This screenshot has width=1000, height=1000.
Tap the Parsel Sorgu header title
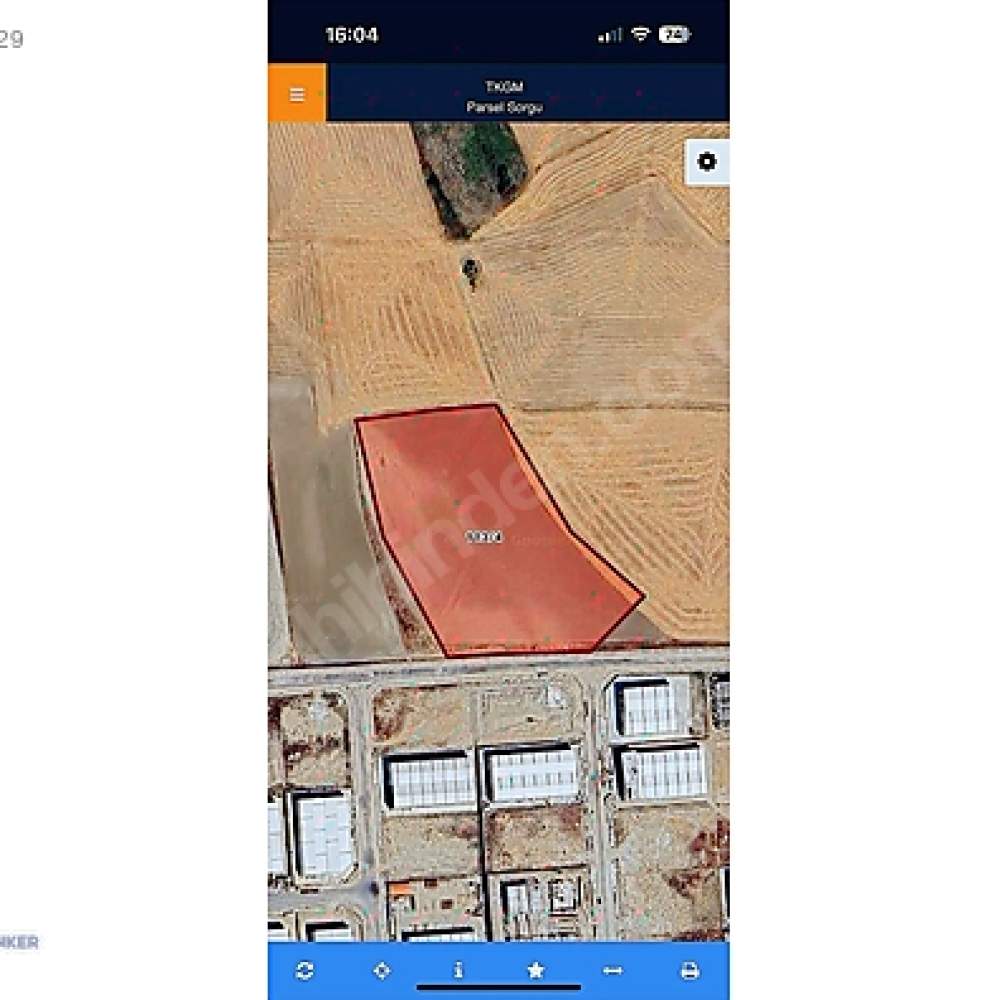pos(504,107)
